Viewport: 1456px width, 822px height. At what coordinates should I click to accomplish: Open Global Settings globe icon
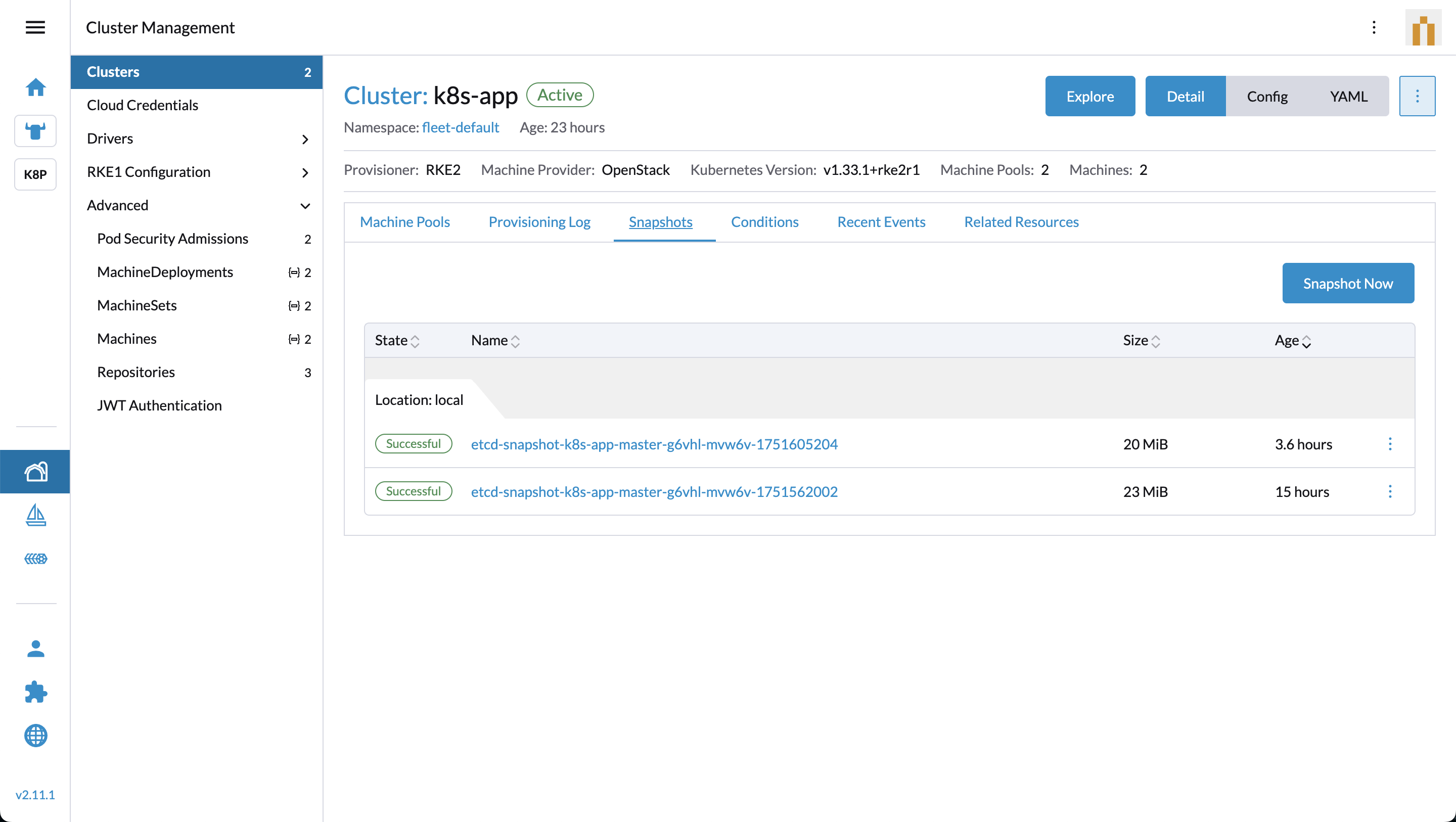[35, 736]
